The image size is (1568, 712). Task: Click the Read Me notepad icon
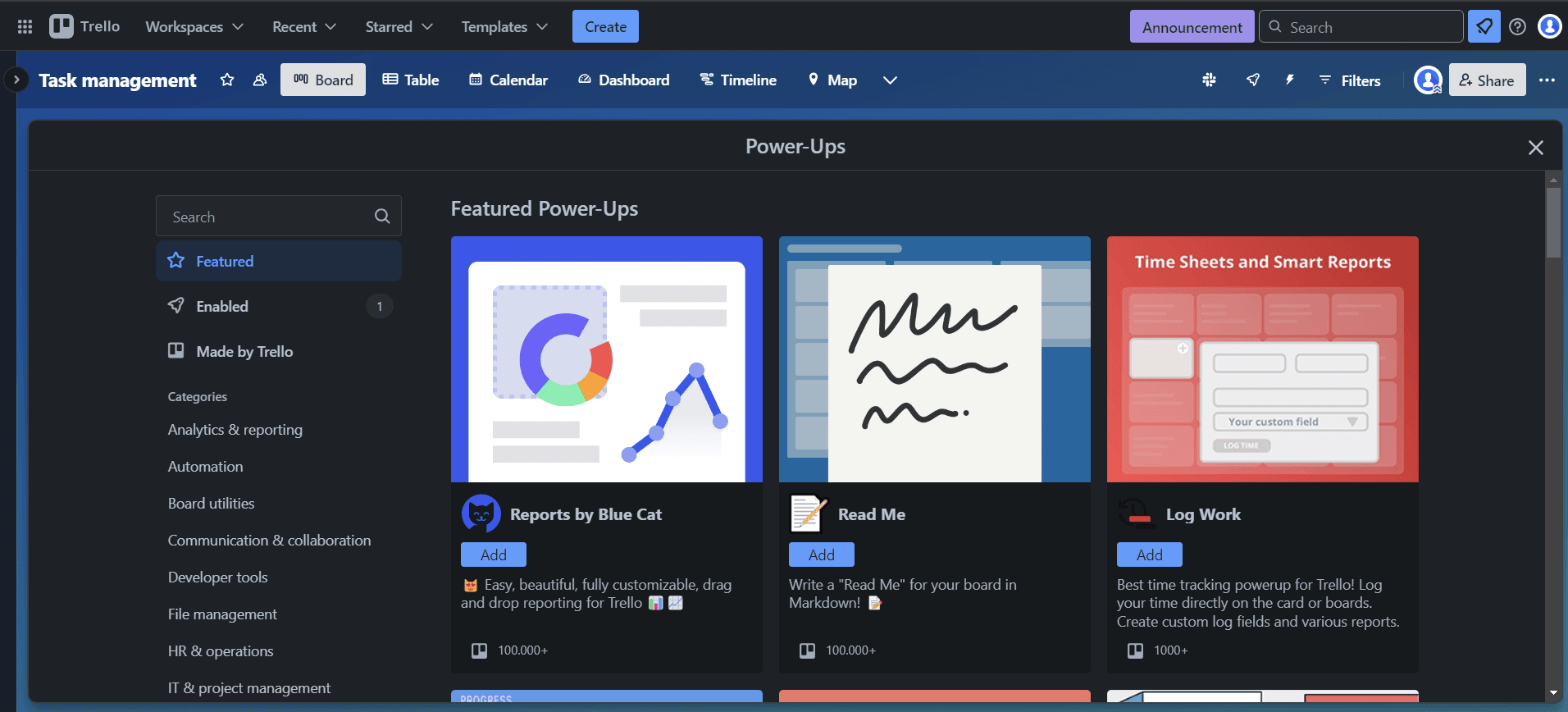click(x=809, y=514)
